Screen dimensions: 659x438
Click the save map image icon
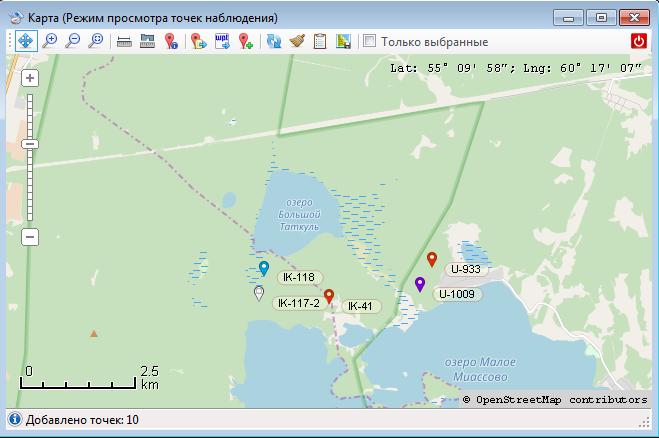(x=343, y=41)
